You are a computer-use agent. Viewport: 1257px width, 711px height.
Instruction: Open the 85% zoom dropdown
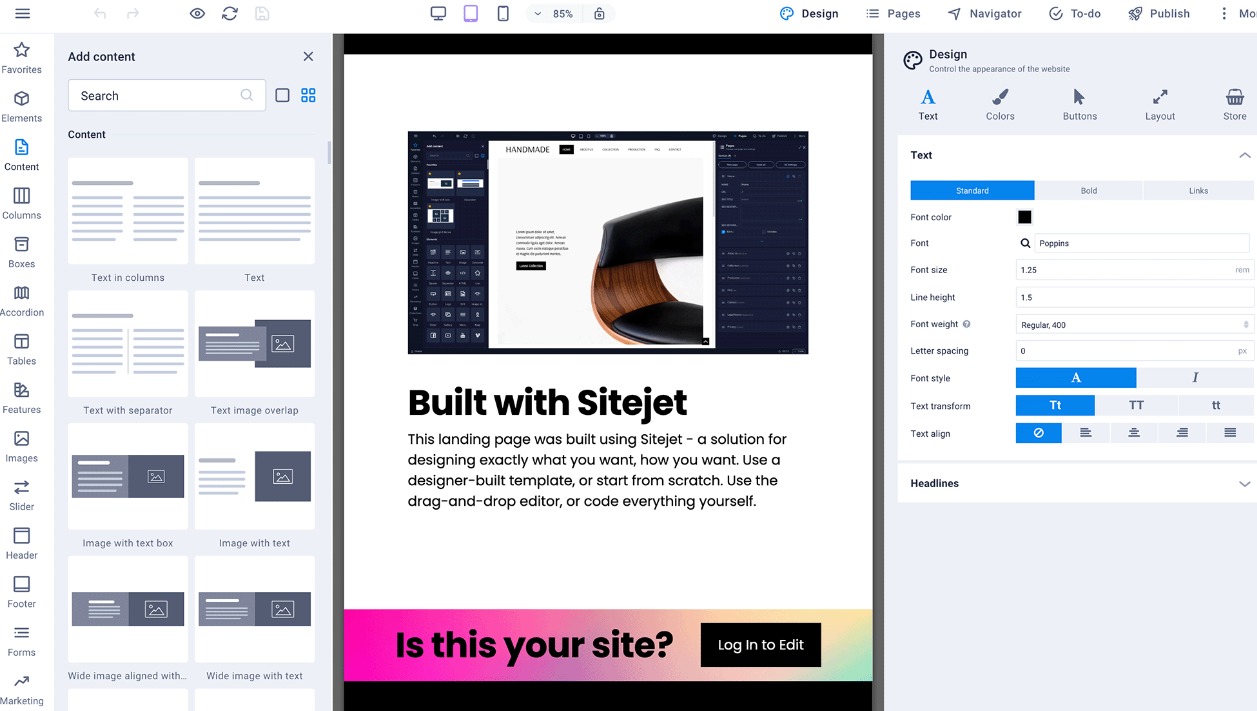[x=555, y=13]
